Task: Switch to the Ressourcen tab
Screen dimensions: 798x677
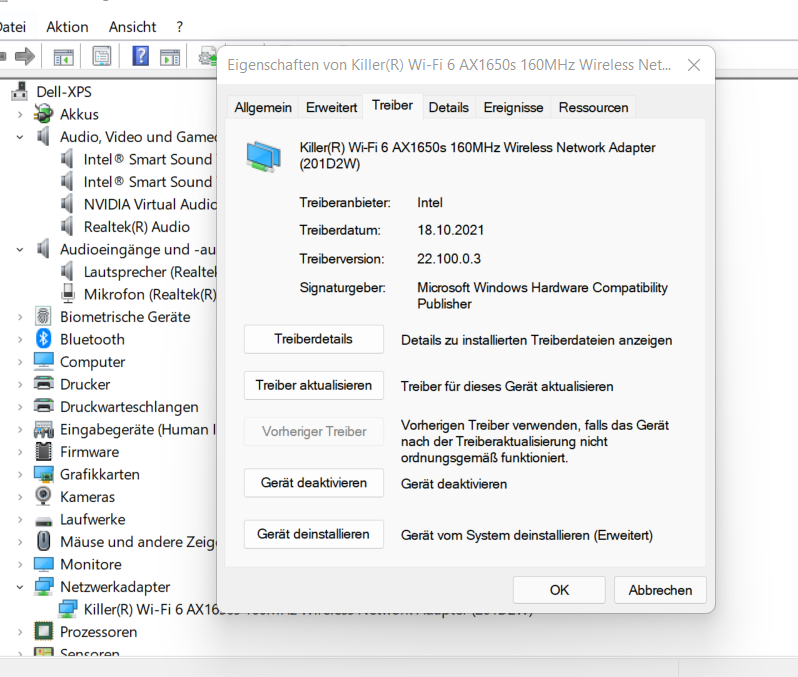Action: (x=593, y=107)
